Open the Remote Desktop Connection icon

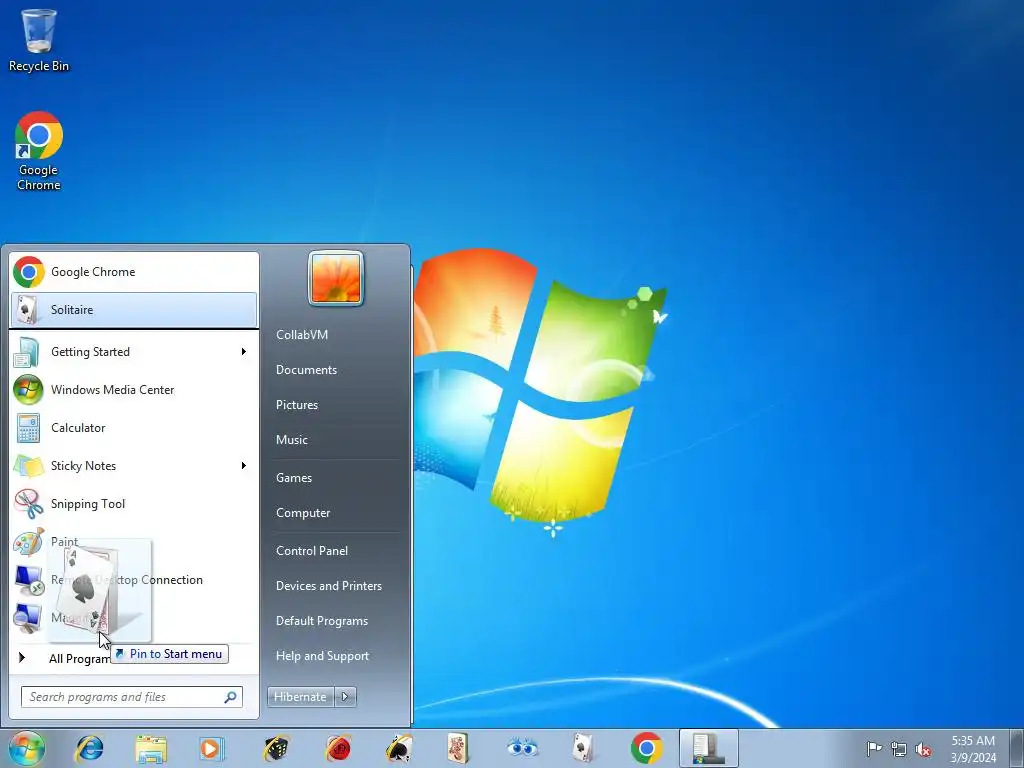29,580
